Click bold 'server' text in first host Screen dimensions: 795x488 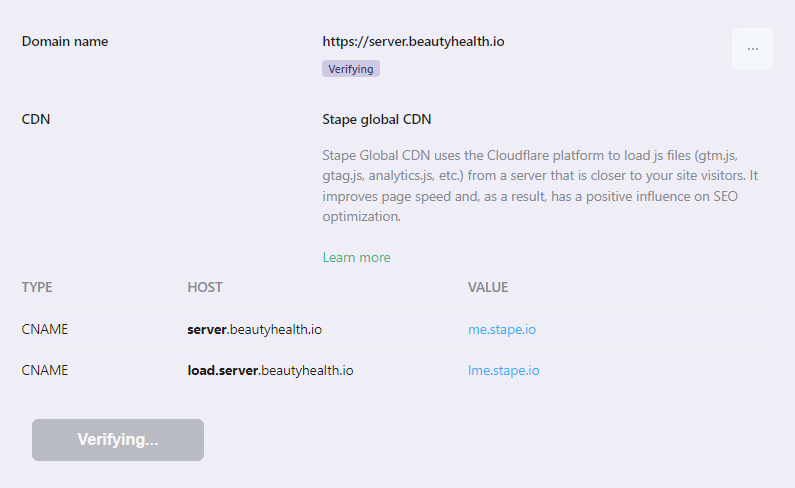pyautogui.click(x=207, y=329)
